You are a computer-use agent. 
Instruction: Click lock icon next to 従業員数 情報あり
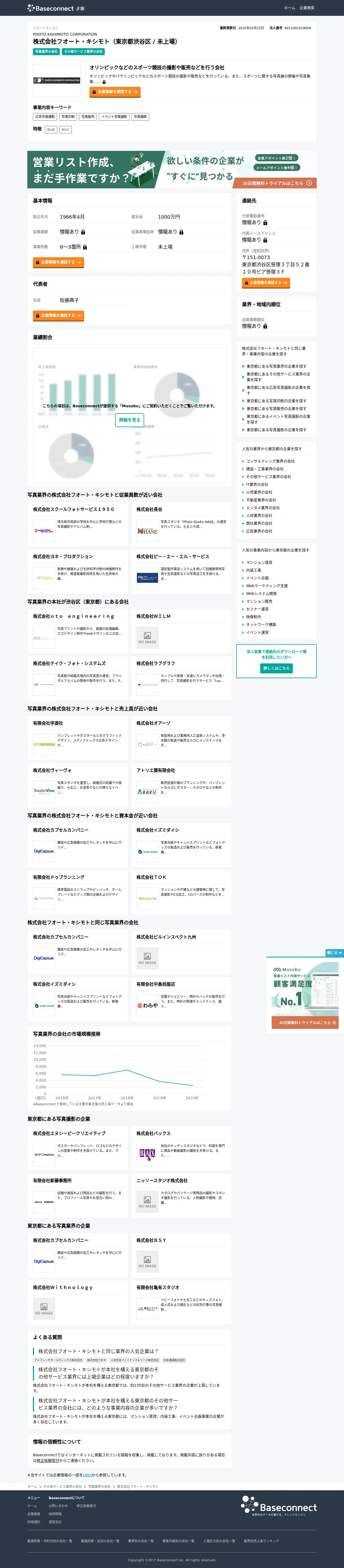pos(83,233)
